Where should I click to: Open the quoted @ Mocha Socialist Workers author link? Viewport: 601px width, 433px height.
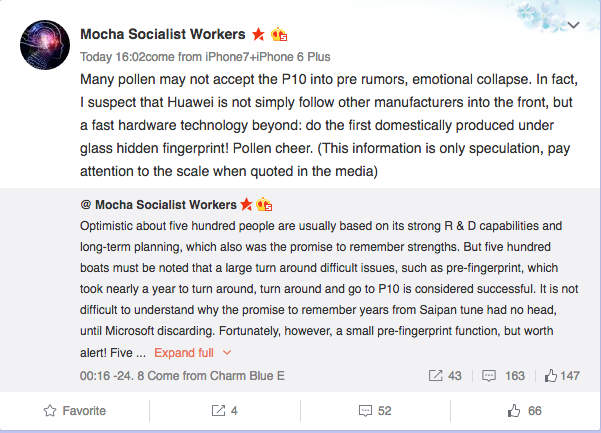click(x=164, y=204)
